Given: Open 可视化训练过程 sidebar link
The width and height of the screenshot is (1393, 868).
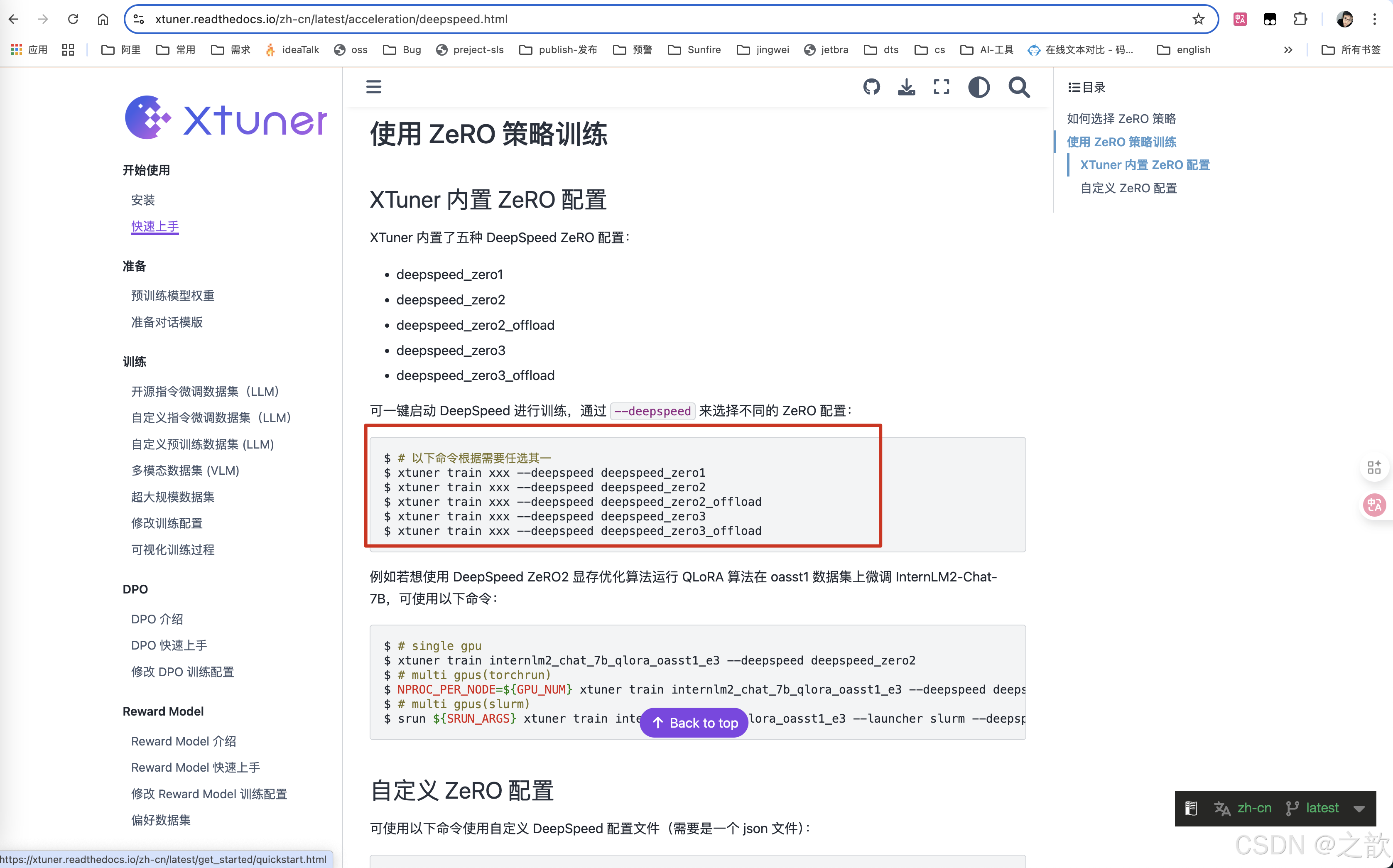Looking at the screenshot, I should click(173, 549).
